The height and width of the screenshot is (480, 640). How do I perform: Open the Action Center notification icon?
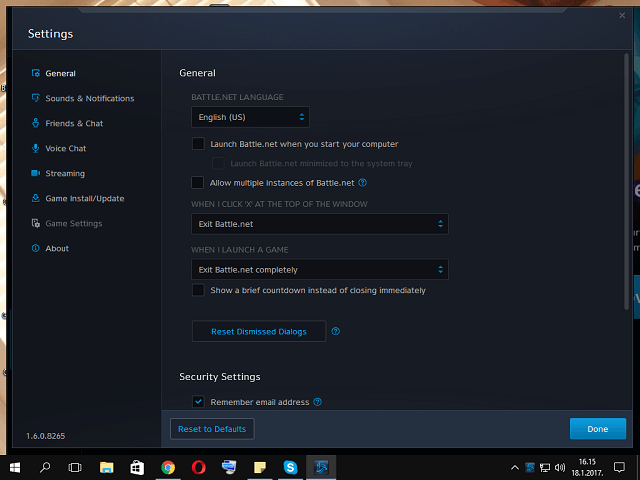pos(619,467)
